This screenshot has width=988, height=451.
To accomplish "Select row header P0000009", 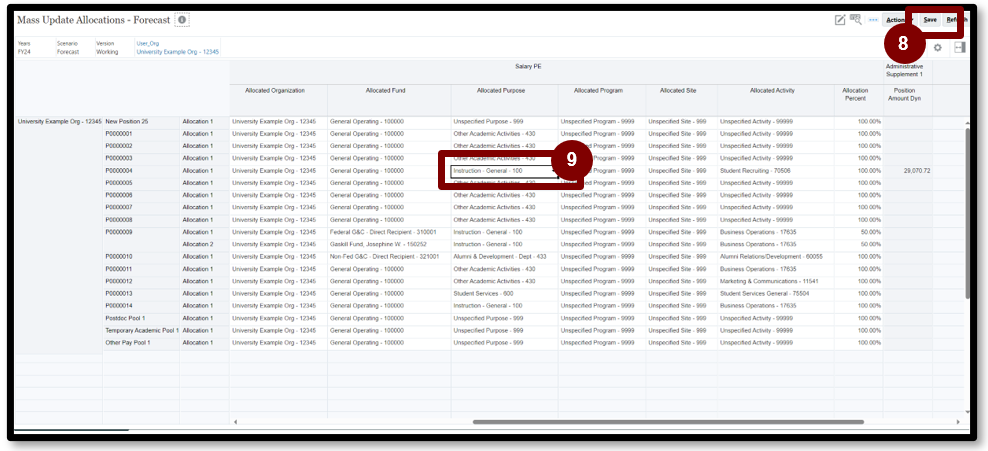I will 119,232.
